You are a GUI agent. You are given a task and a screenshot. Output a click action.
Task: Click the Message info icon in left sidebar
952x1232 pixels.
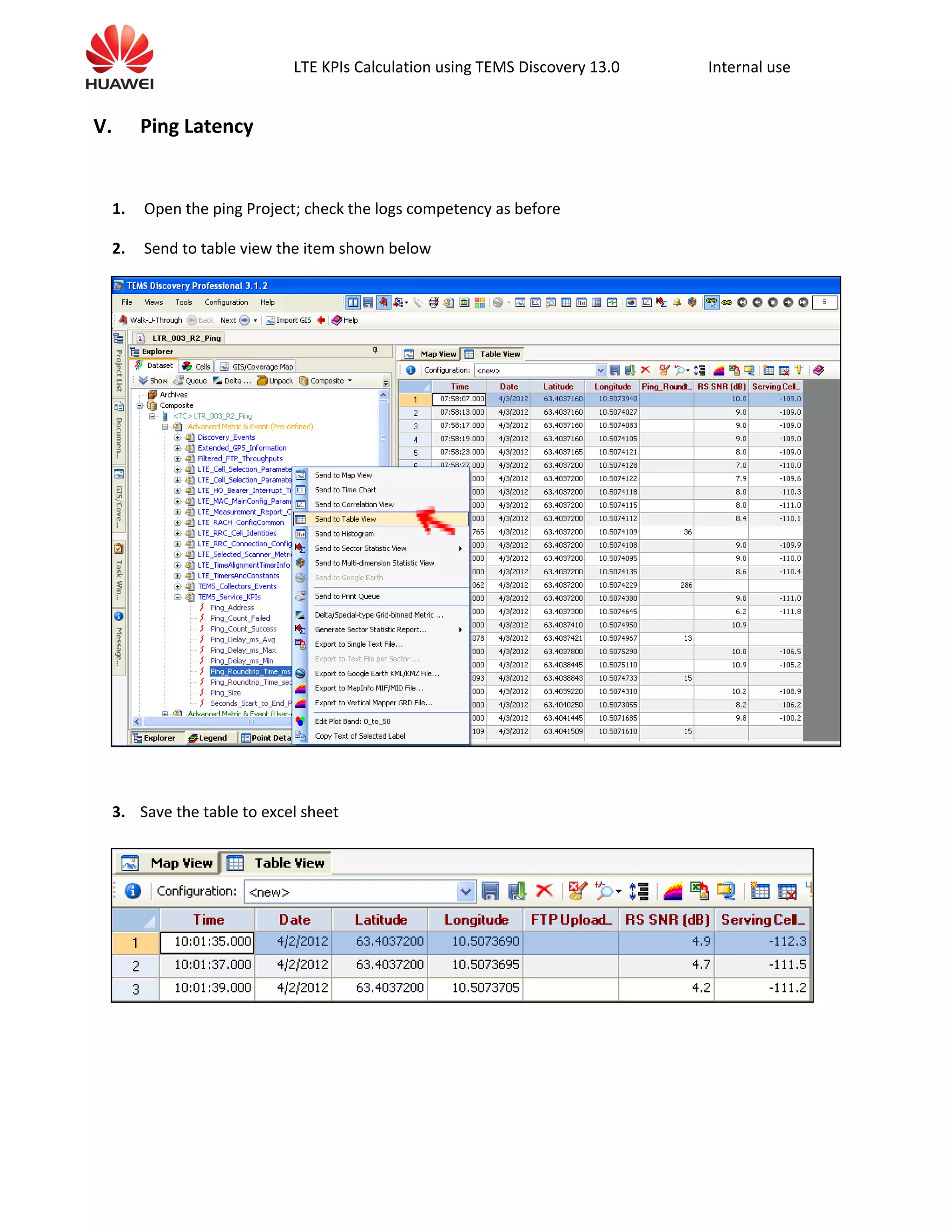(119, 616)
